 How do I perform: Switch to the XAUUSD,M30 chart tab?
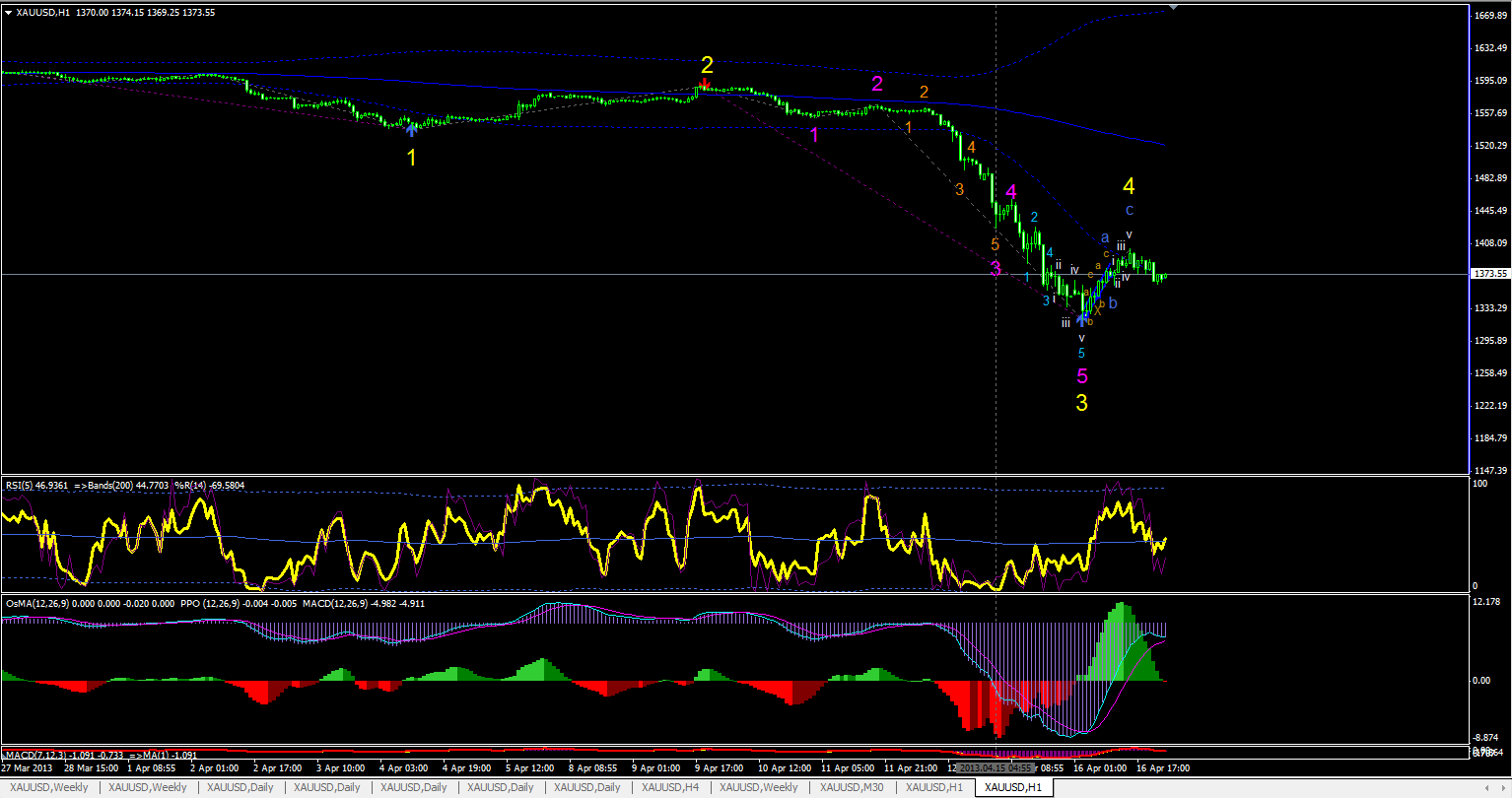click(x=851, y=787)
